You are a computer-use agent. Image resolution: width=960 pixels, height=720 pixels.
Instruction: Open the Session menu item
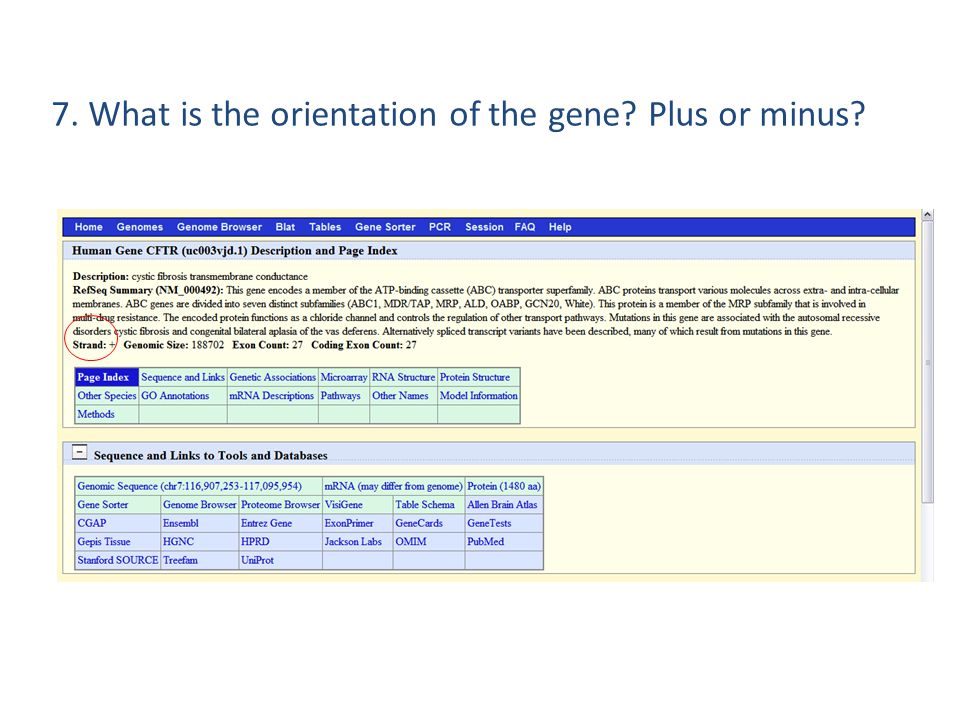(484, 227)
